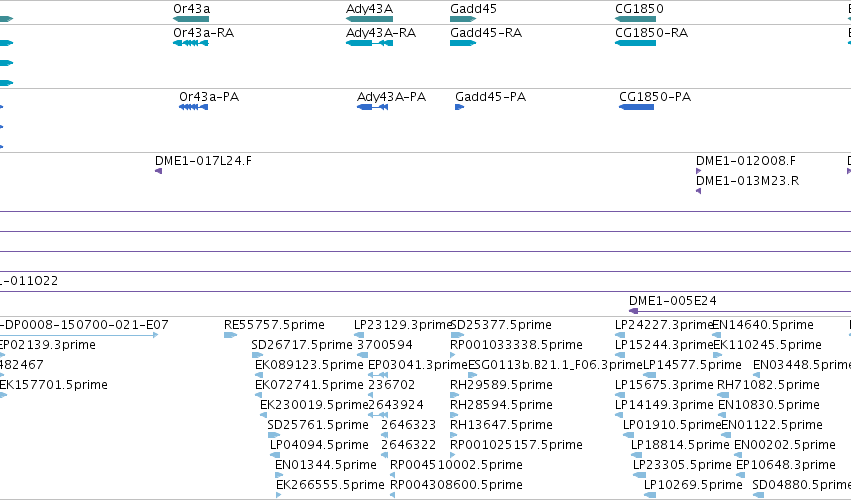Click the CG1850-RA transcript glyph

[636, 43]
